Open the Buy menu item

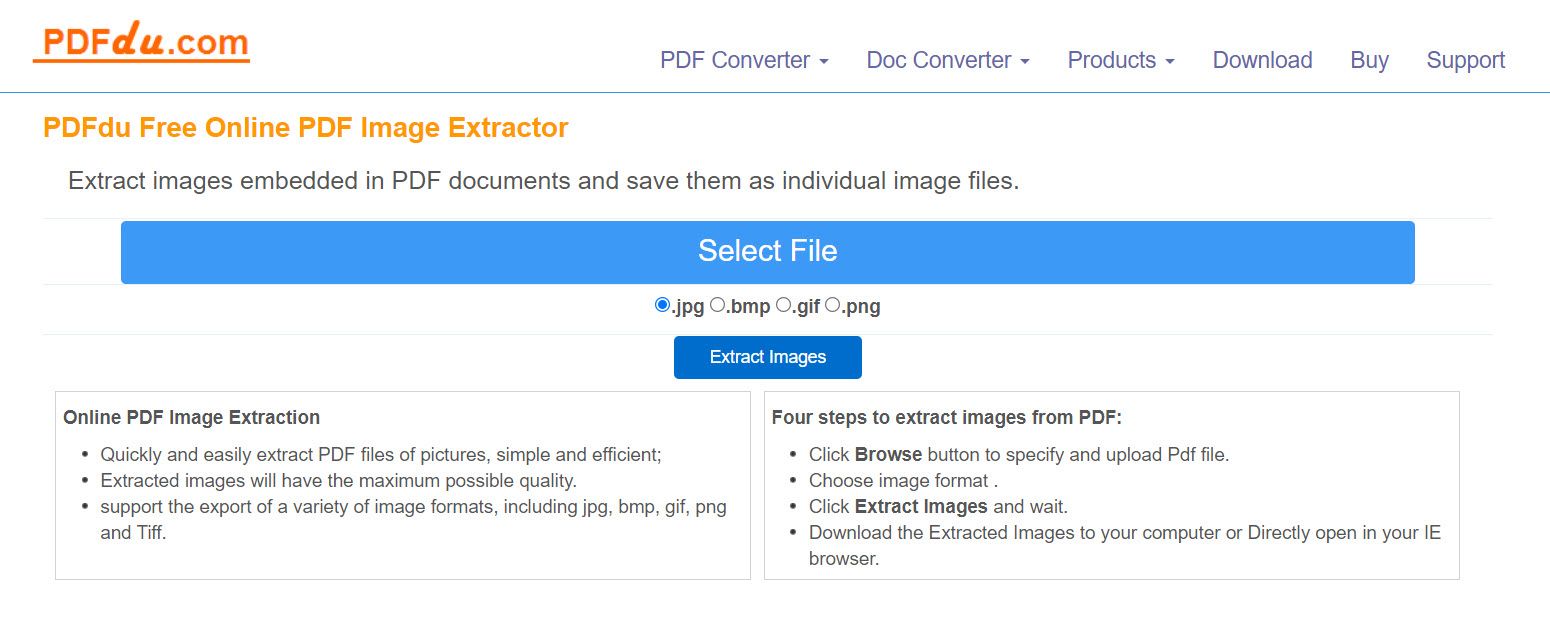tap(1369, 60)
